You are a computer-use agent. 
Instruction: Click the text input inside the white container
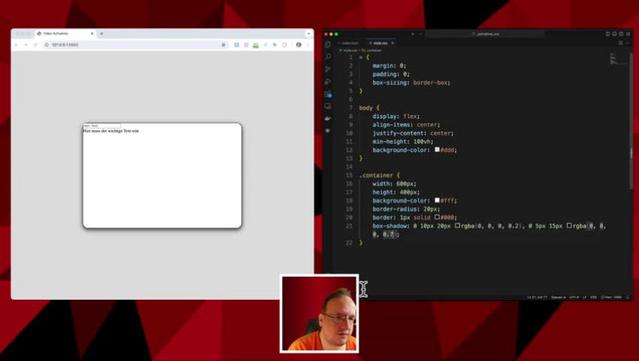tap(101, 126)
